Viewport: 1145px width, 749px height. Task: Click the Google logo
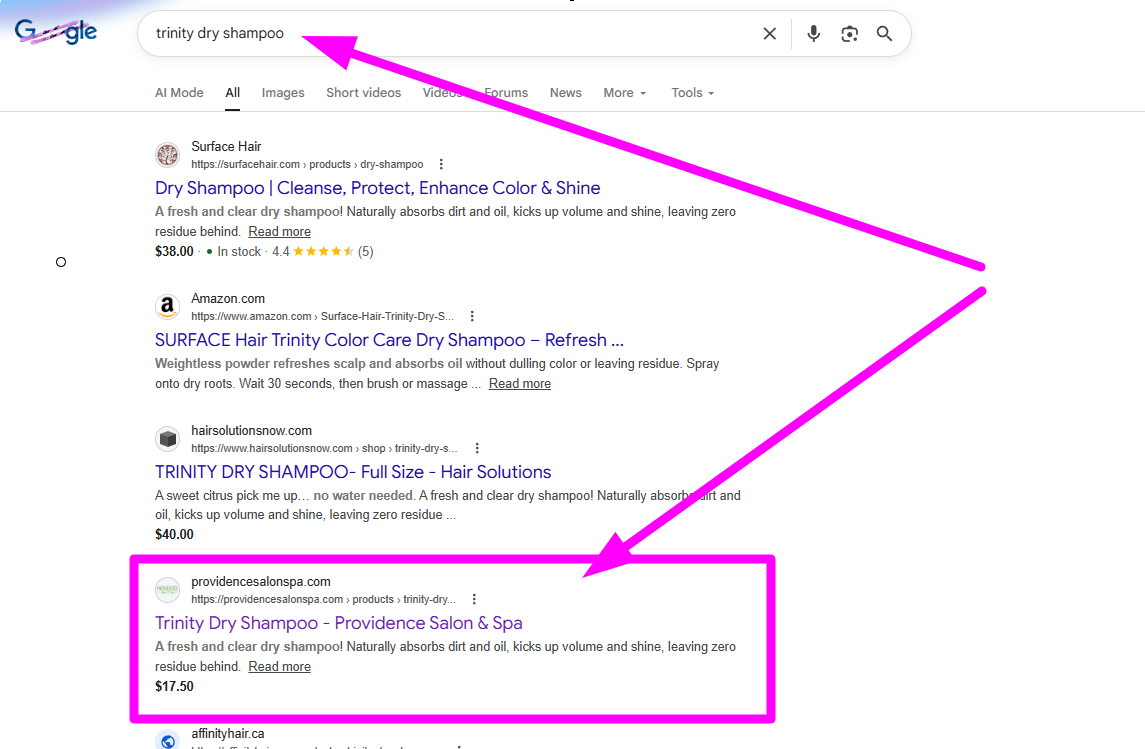point(56,32)
